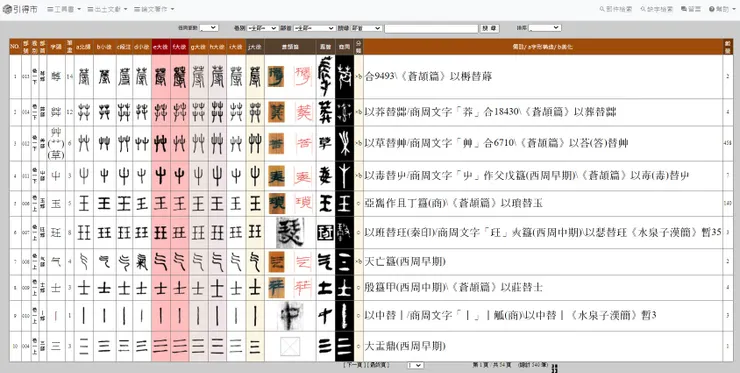Expand the stroke-count dropdown beside the search field
Image resolution: width=740 pixels, height=373 pixels.
(366, 28)
